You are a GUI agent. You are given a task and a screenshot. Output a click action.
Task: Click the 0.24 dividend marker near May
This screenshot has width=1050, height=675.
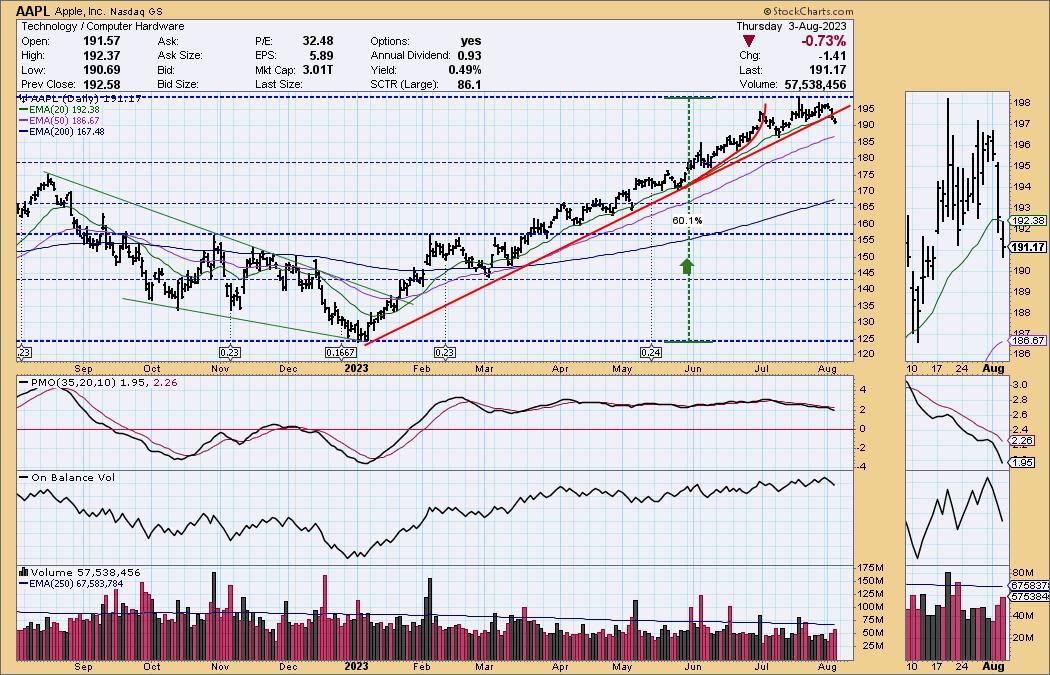[652, 352]
